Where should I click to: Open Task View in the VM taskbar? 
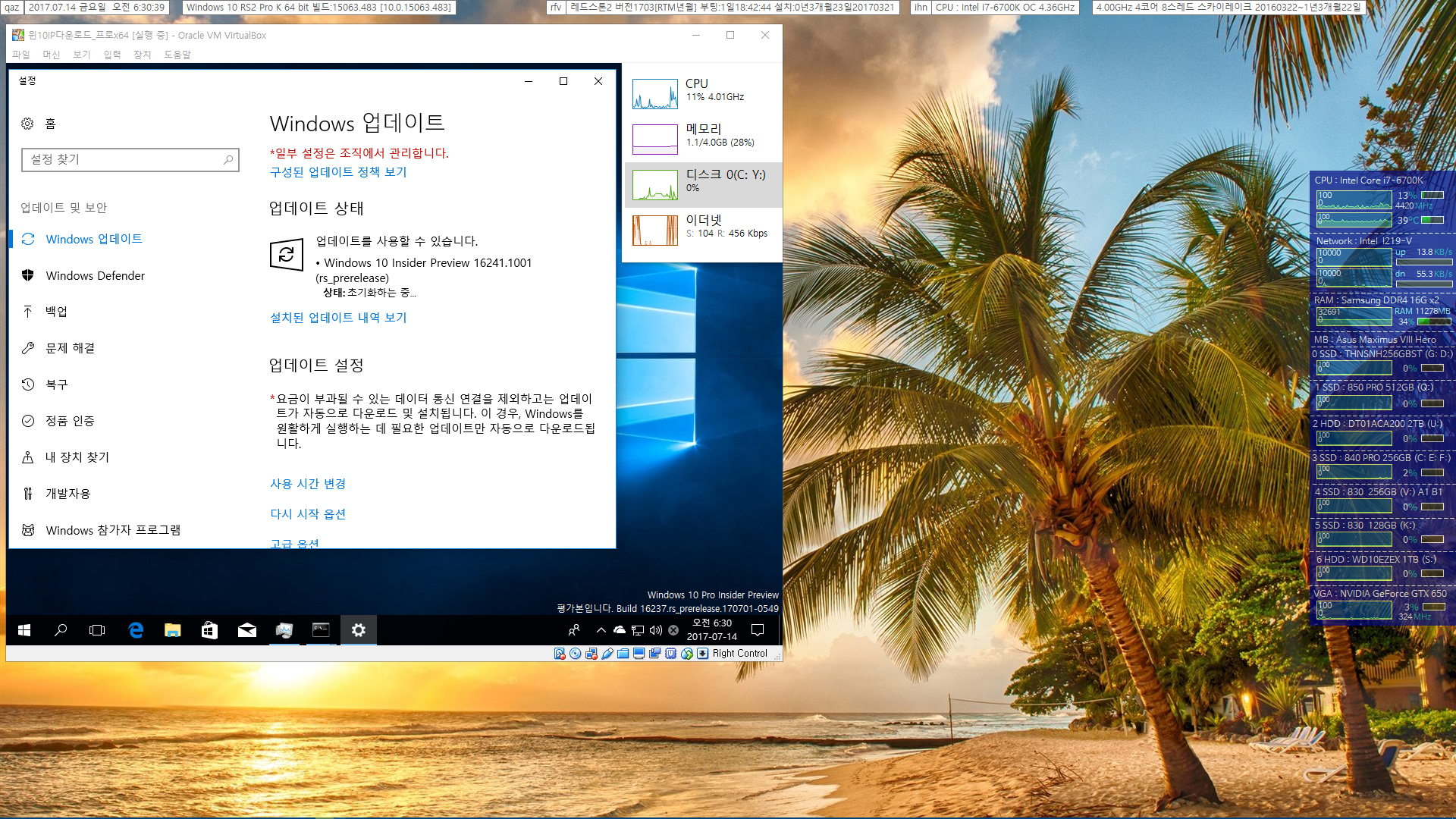[97, 630]
